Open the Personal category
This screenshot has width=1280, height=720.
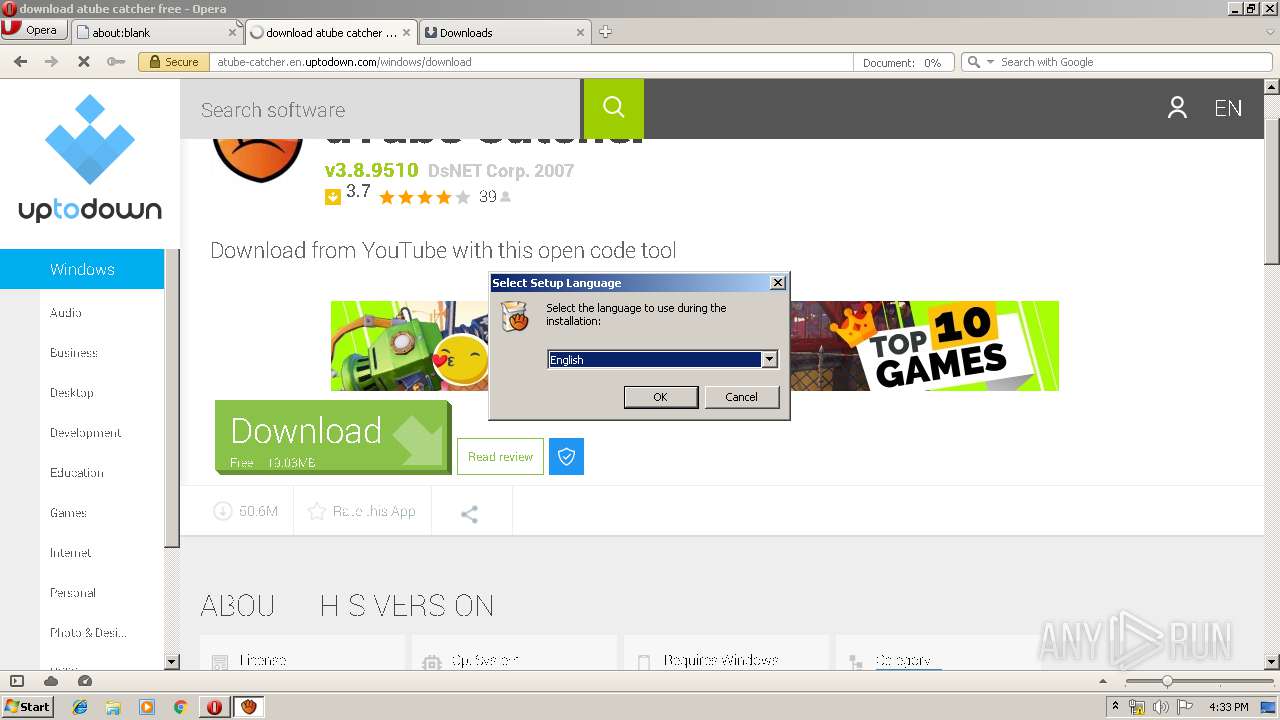(x=73, y=592)
